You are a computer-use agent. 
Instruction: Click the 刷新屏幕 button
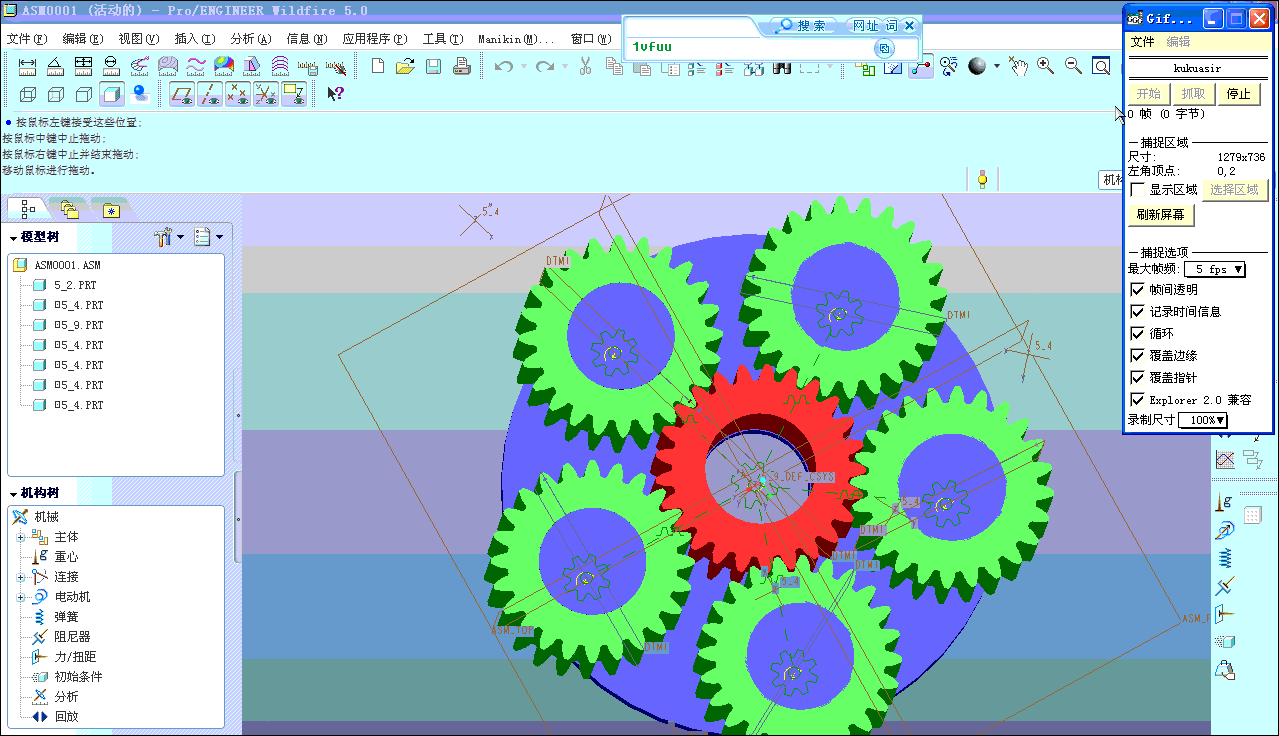(1161, 214)
